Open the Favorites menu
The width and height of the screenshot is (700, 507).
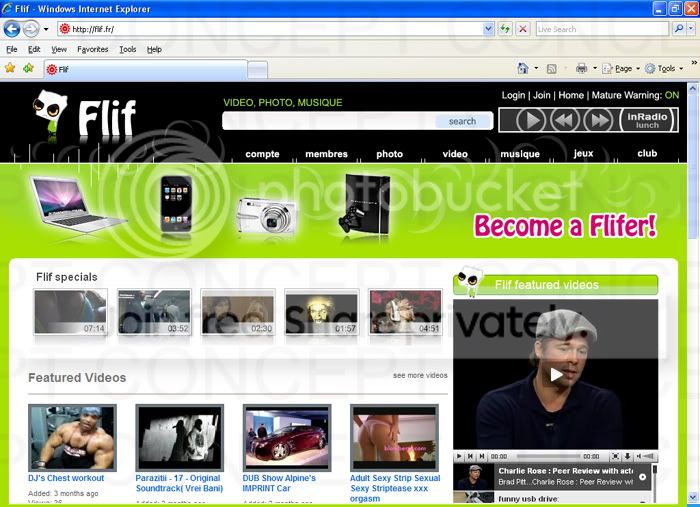(x=92, y=50)
